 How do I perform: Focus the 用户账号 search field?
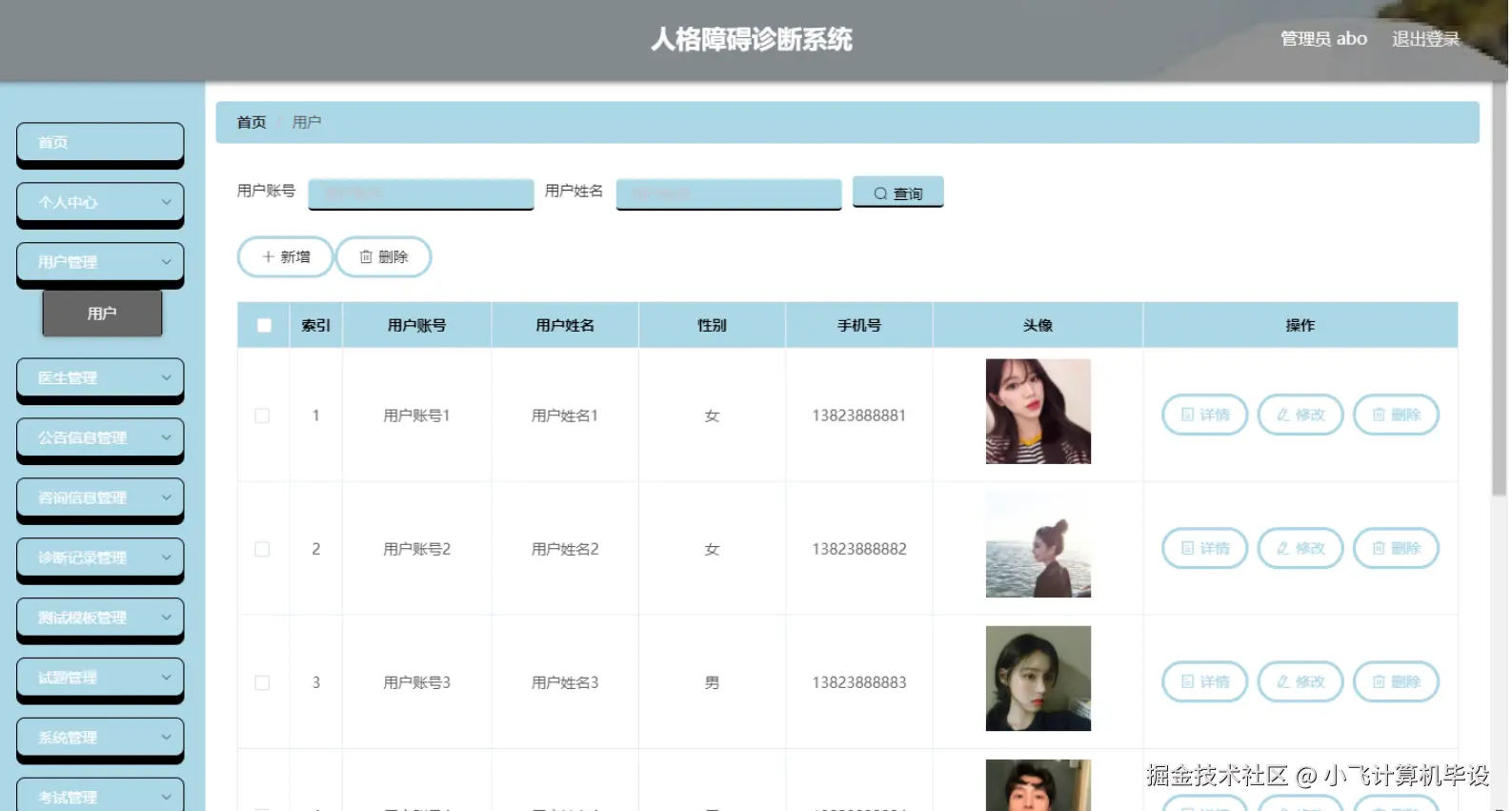[x=420, y=193]
